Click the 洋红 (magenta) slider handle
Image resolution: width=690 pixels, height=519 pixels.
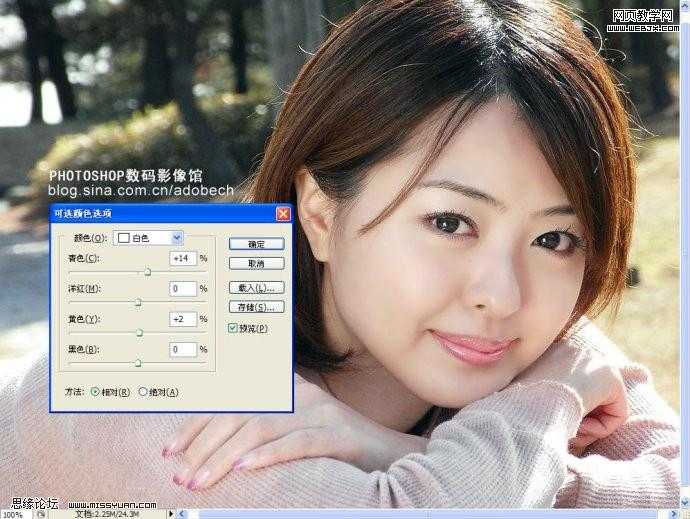click(138, 302)
